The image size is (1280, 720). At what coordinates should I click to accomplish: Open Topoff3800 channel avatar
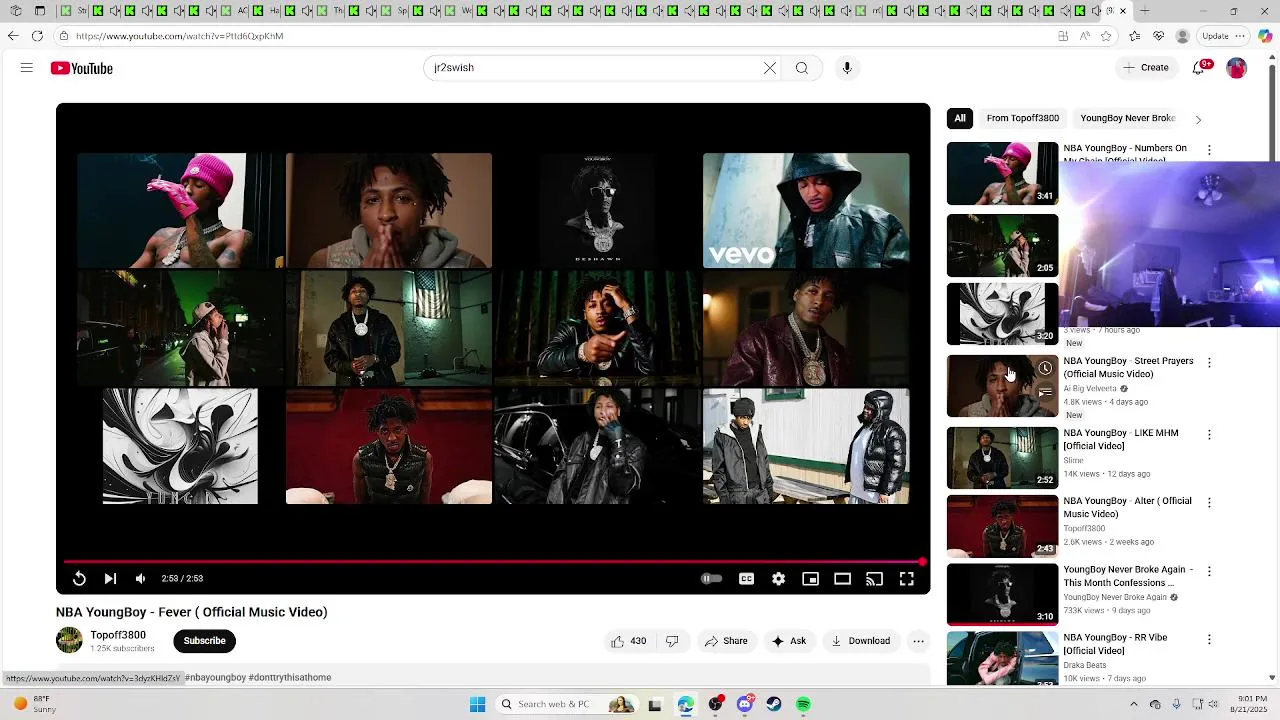click(x=69, y=640)
